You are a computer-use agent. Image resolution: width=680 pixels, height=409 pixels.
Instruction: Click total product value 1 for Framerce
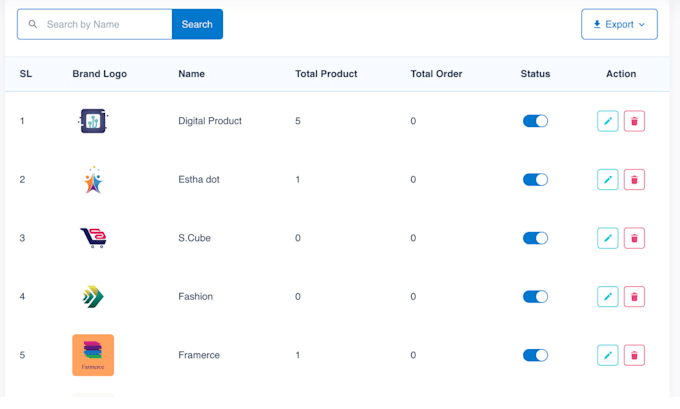tap(298, 355)
